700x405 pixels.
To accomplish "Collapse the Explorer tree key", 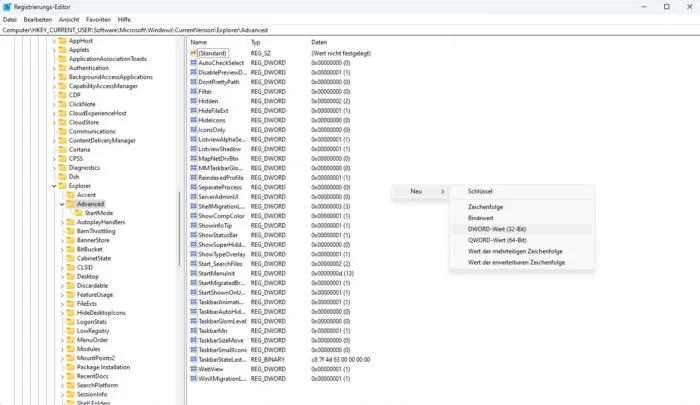I will coord(54,186).
